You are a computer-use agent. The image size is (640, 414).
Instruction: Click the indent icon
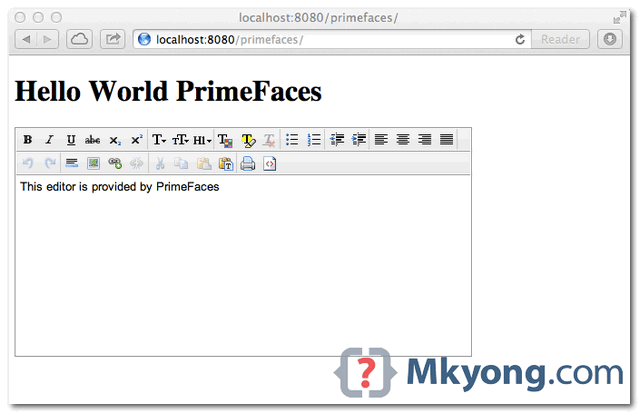coord(359,140)
